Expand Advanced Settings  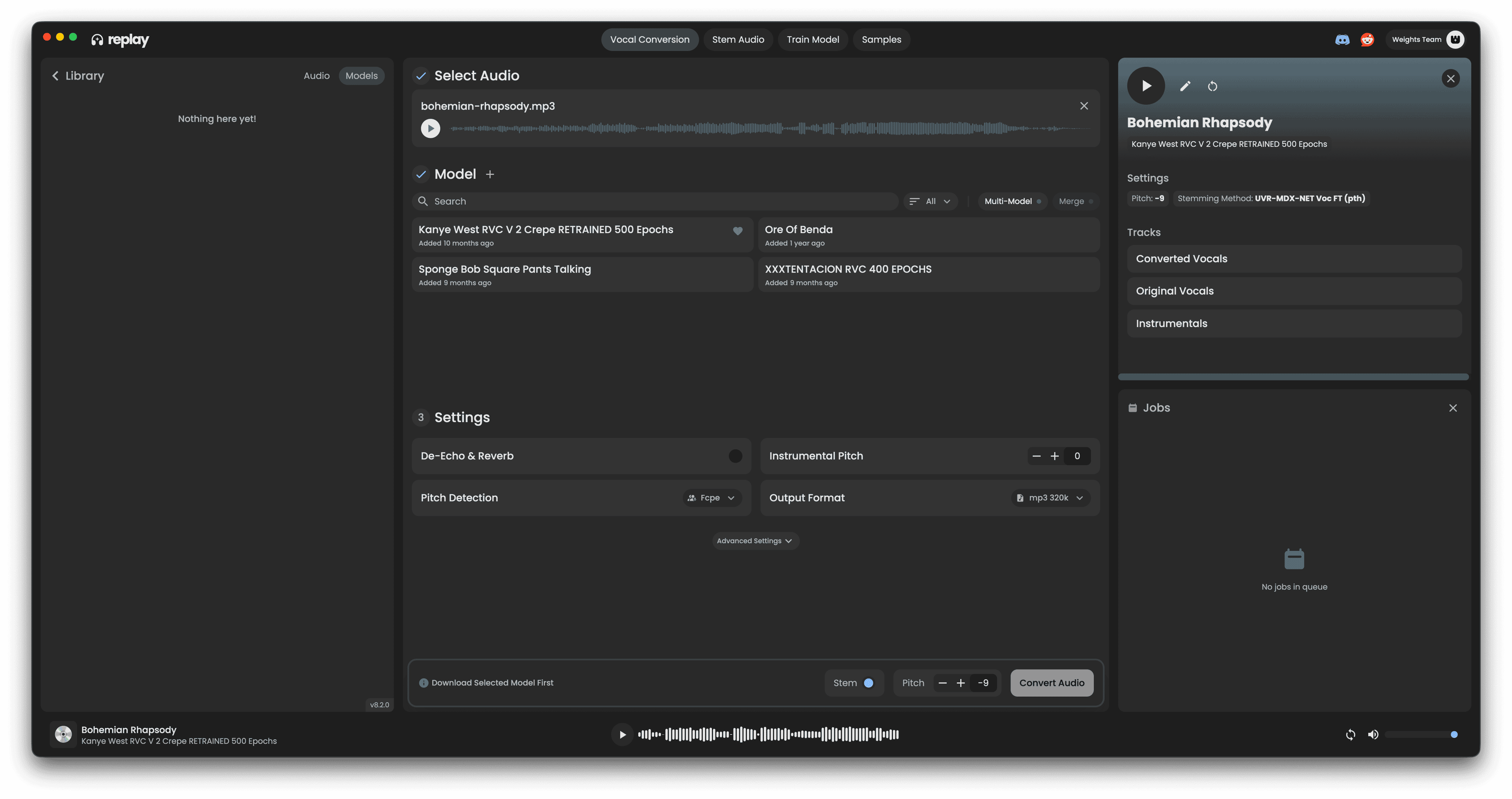(x=755, y=540)
